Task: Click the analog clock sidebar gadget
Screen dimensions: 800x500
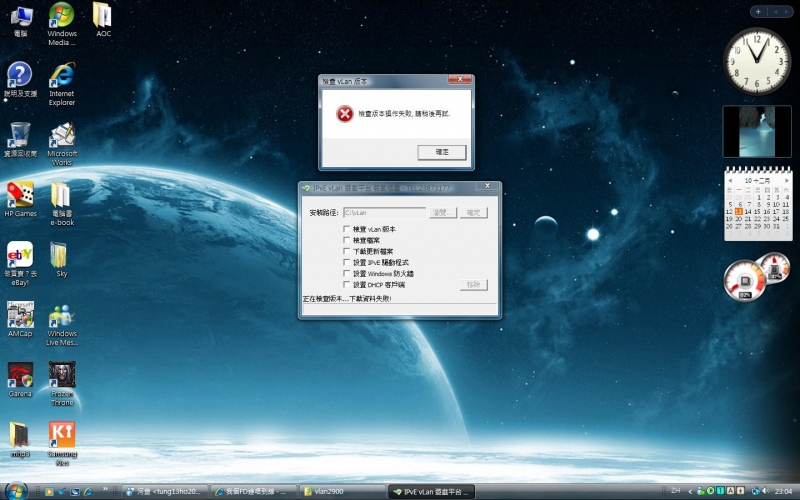Action: [757, 61]
